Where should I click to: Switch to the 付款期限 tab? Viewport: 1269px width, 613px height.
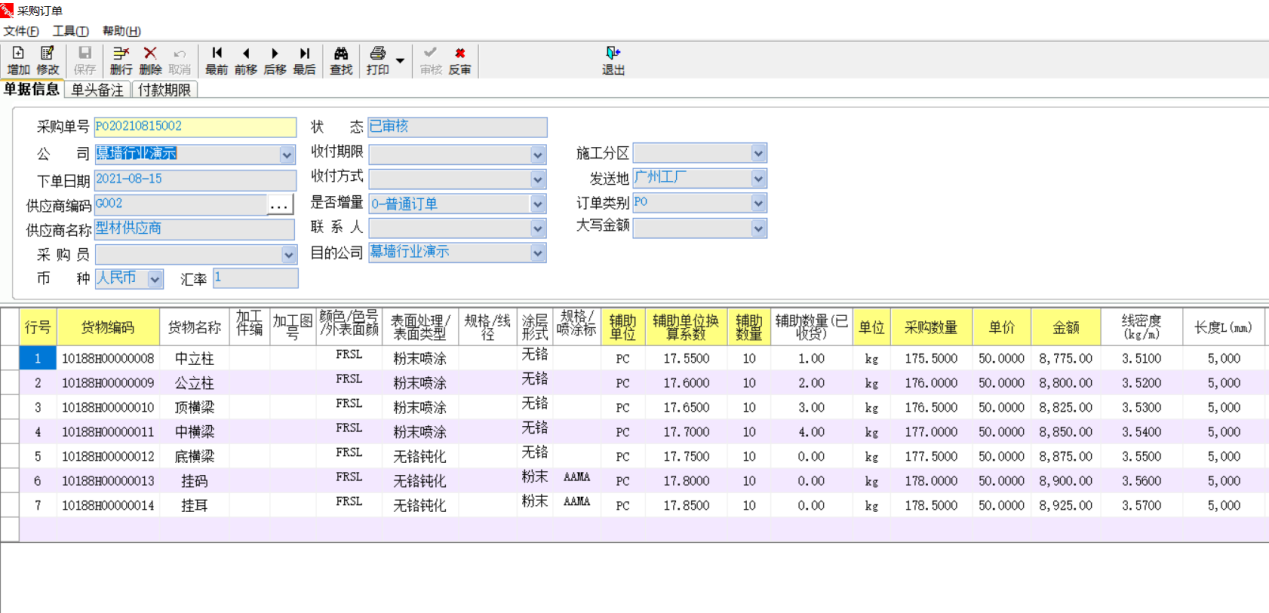(x=165, y=90)
